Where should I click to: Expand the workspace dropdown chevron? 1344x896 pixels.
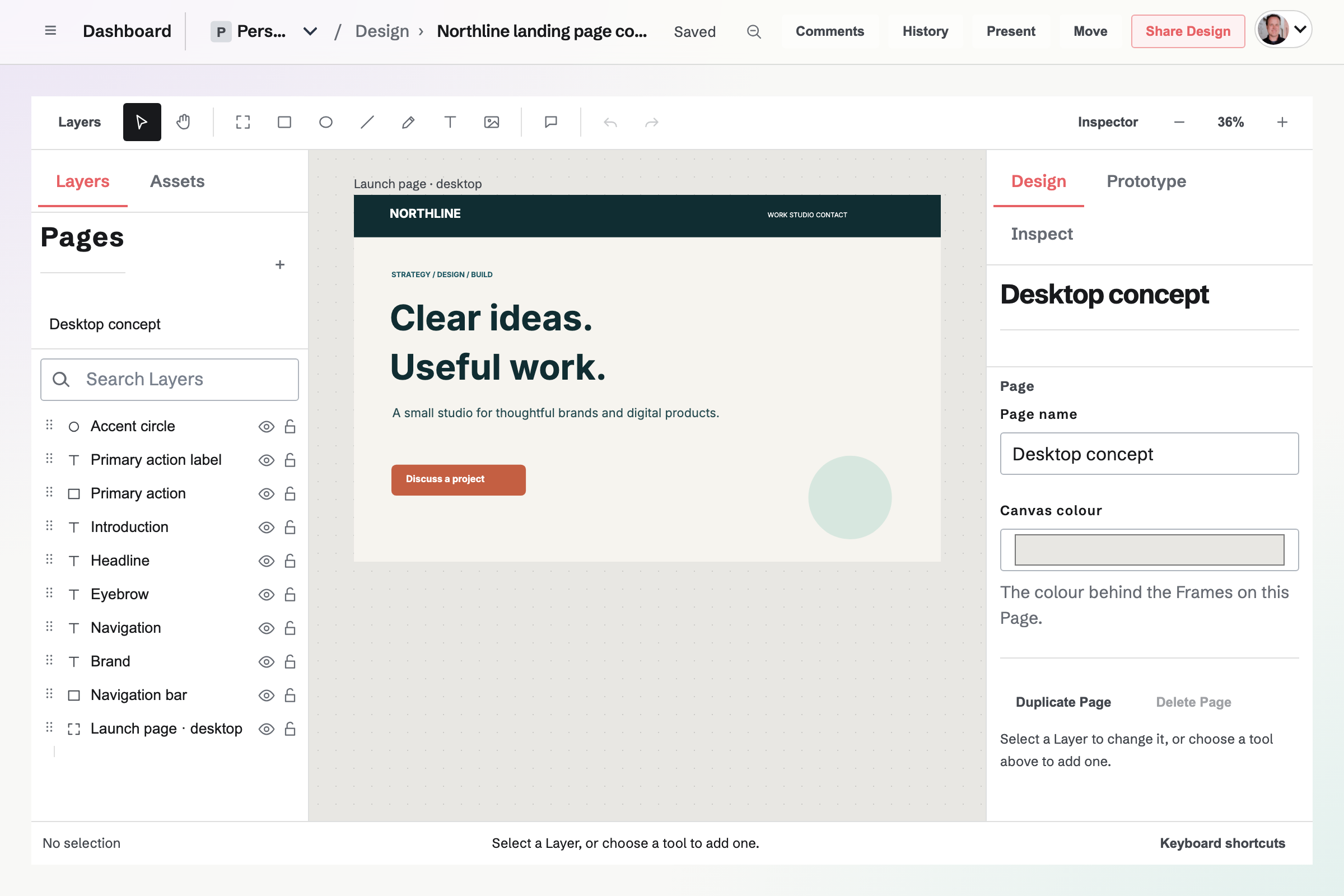tap(310, 31)
